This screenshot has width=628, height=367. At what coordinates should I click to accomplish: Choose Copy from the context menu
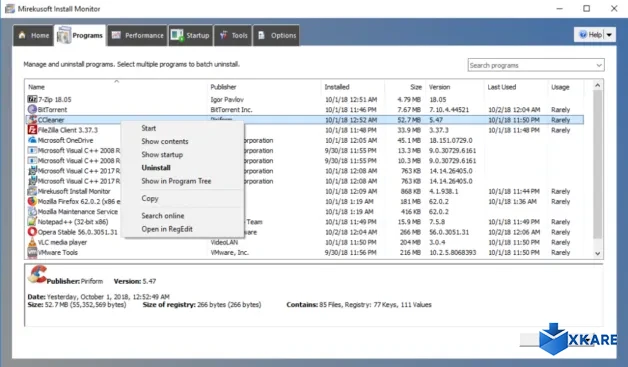[150, 198]
